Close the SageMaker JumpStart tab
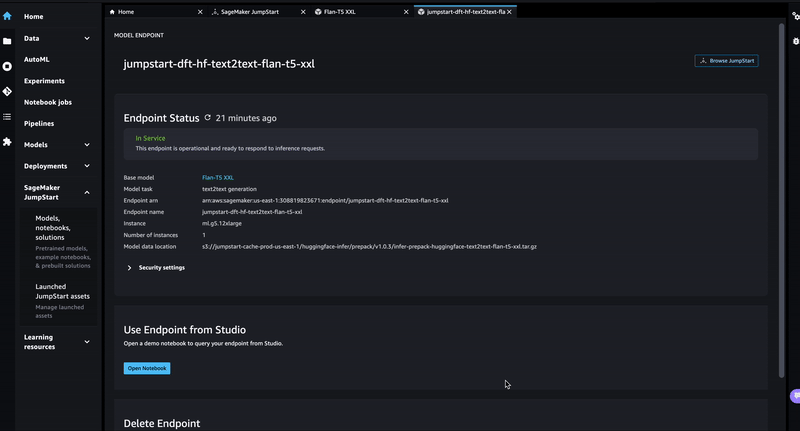The height and width of the screenshot is (431, 800). tap(303, 12)
